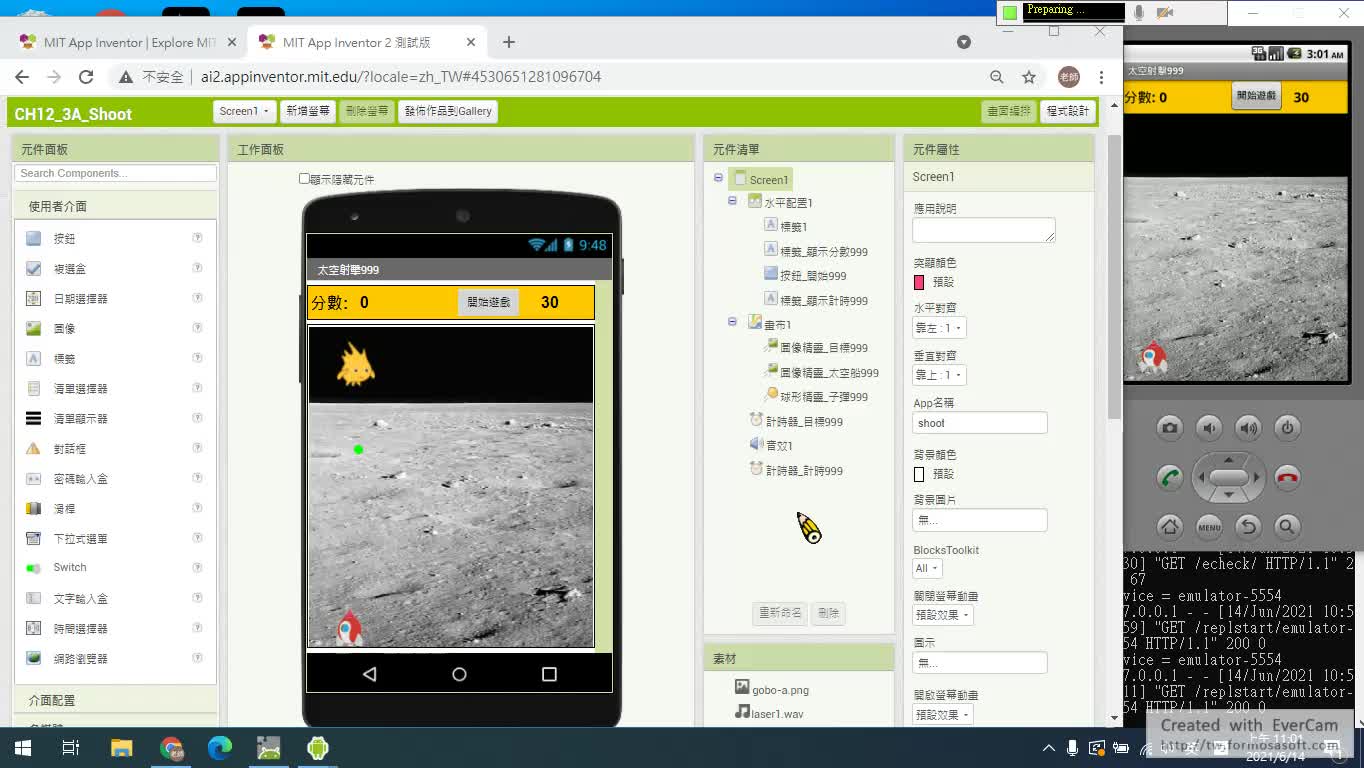Switch to 程式設計 blocks editor

pyautogui.click(x=1068, y=111)
